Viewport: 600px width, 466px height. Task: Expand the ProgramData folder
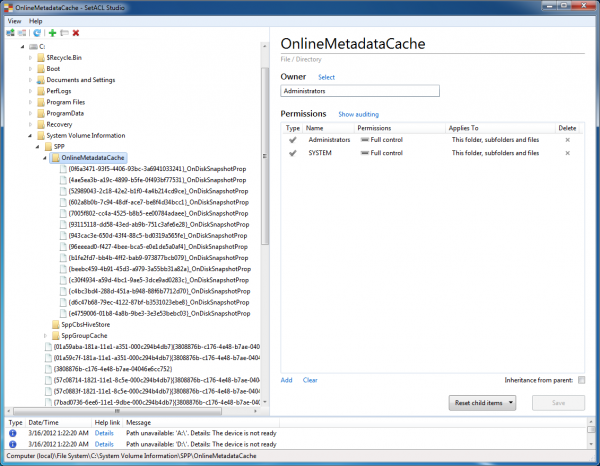click(30, 113)
